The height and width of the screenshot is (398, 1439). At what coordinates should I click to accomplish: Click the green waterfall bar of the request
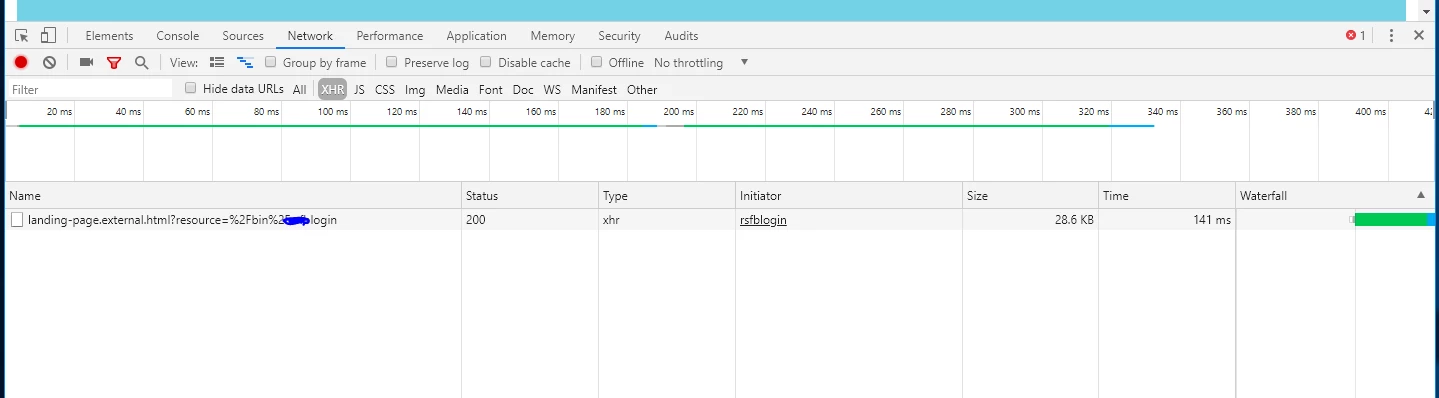click(1391, 220)
